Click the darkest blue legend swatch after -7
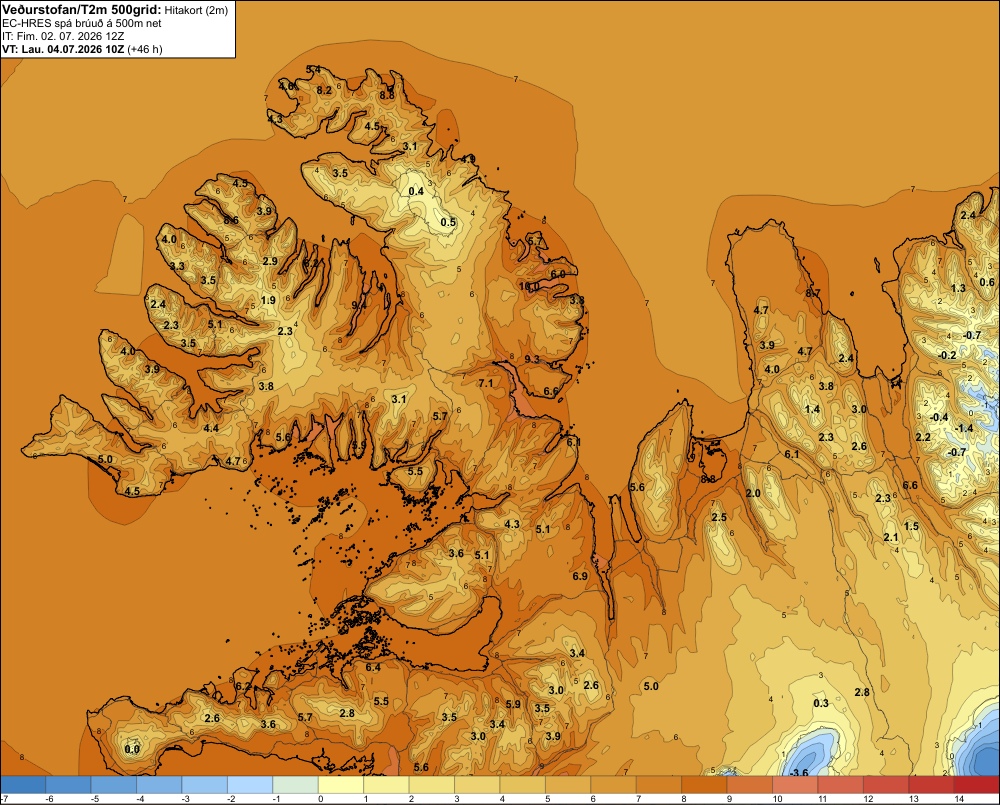 (x=23, y=785)
